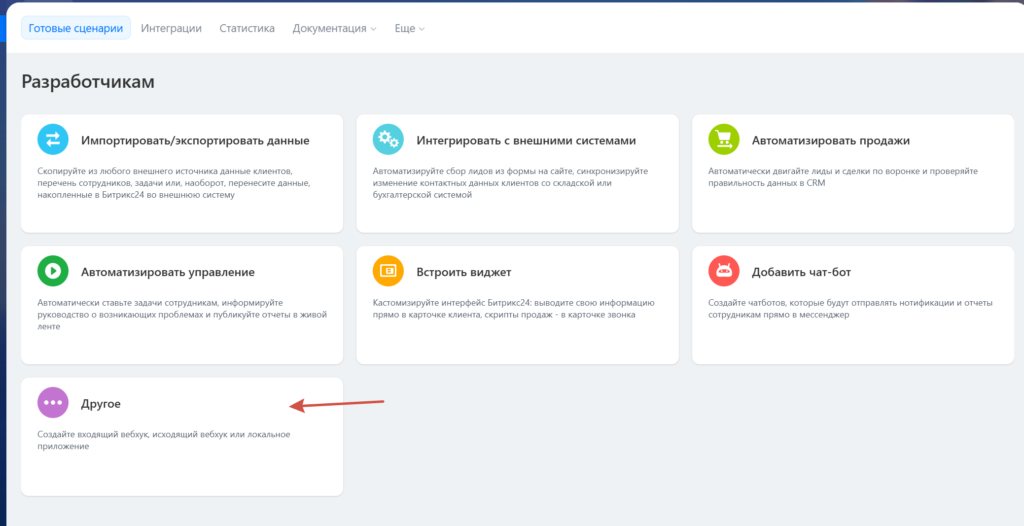Click the purple three-dots Другое icon
This screenshot has height=526, width=1024.
52,403
